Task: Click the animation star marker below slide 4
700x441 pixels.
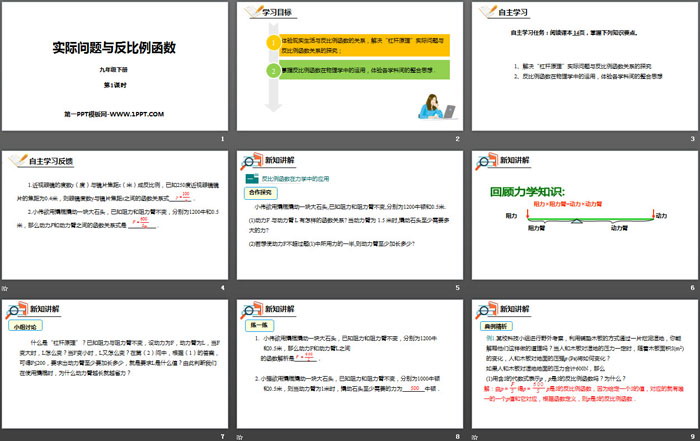Action: click(x=5, y=288)
